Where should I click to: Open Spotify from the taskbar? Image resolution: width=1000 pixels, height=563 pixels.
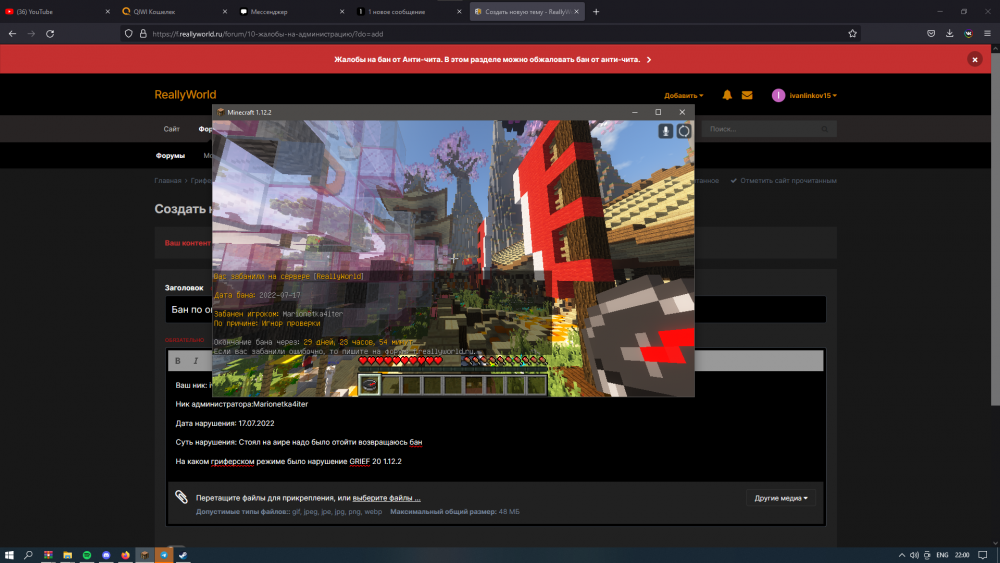87,555
